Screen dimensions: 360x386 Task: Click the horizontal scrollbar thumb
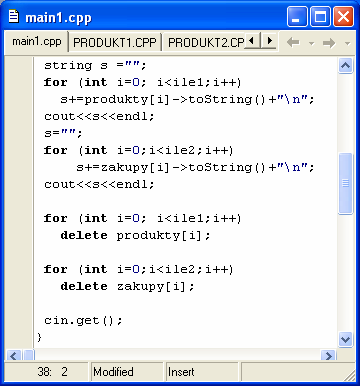[29, 355]
